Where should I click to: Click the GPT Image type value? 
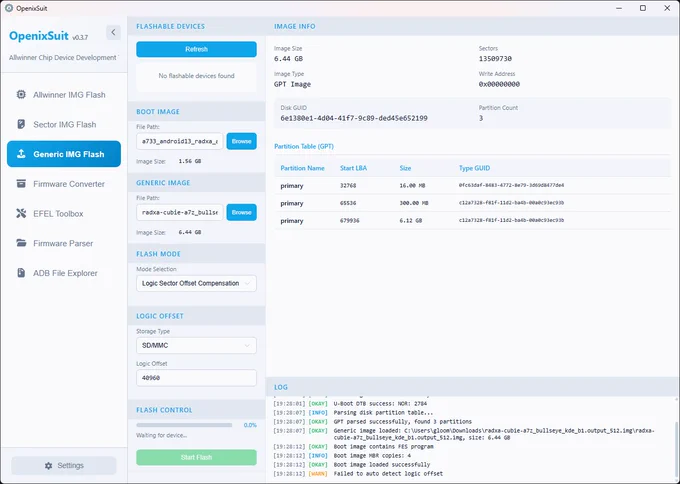click(292, 84)
